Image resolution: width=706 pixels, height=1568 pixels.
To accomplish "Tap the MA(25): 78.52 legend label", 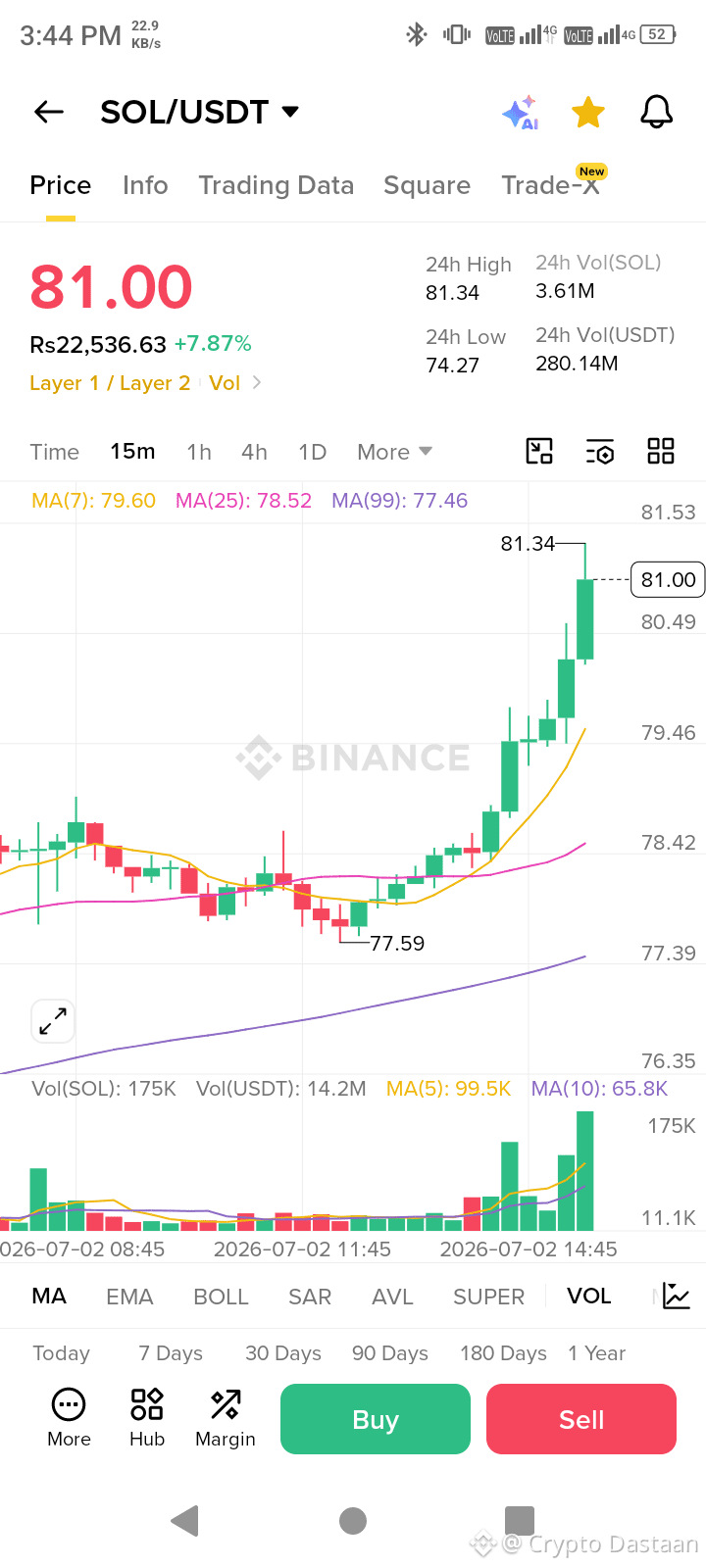I will pyautogui.click(x=243, y=501).
